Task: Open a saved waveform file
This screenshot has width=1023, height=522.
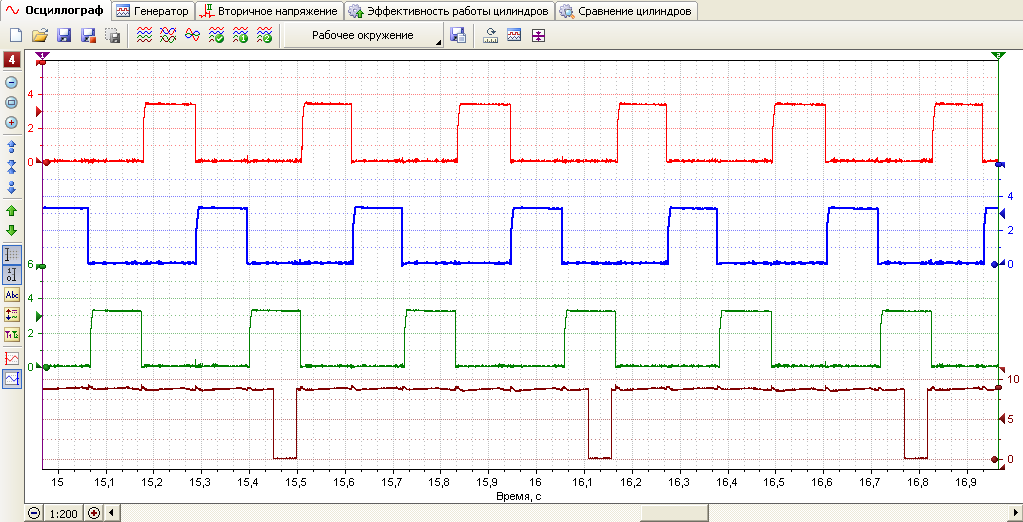Action: [40, 36]
